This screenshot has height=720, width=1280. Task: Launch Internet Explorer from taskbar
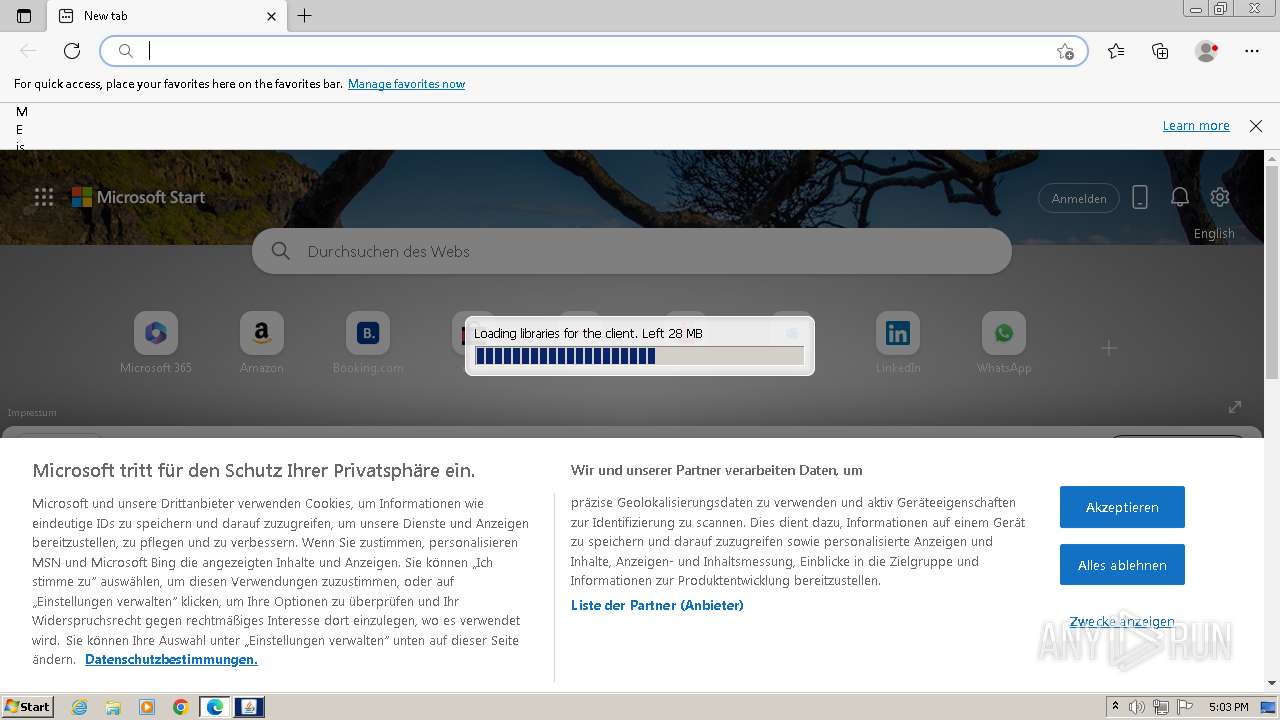tap(80, 707)
